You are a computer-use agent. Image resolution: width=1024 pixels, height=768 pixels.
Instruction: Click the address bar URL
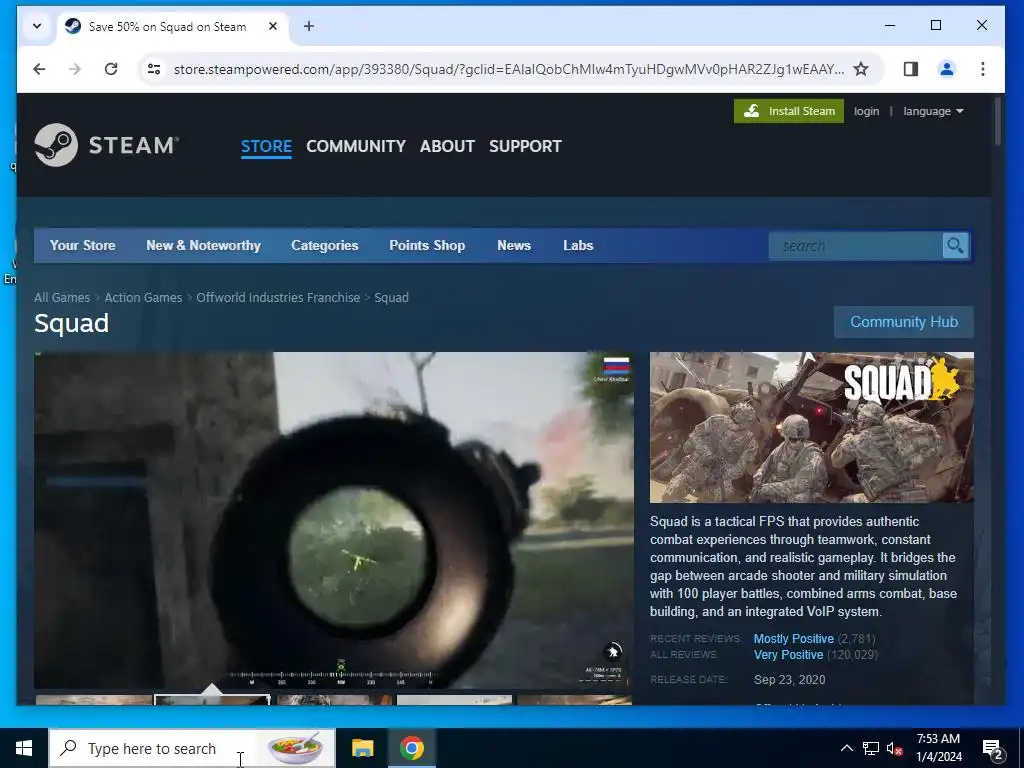coord(509,69)
